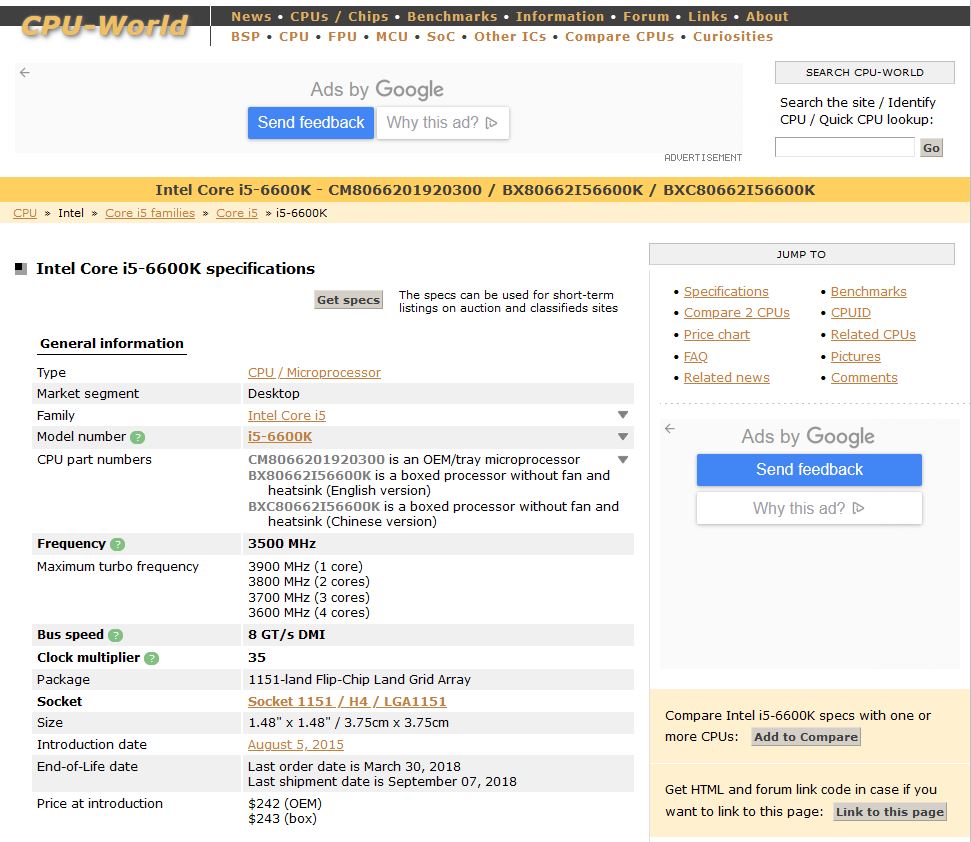Click the help icon beside Frequency
The height and width of the screenshot is (842, 971).
118,544
